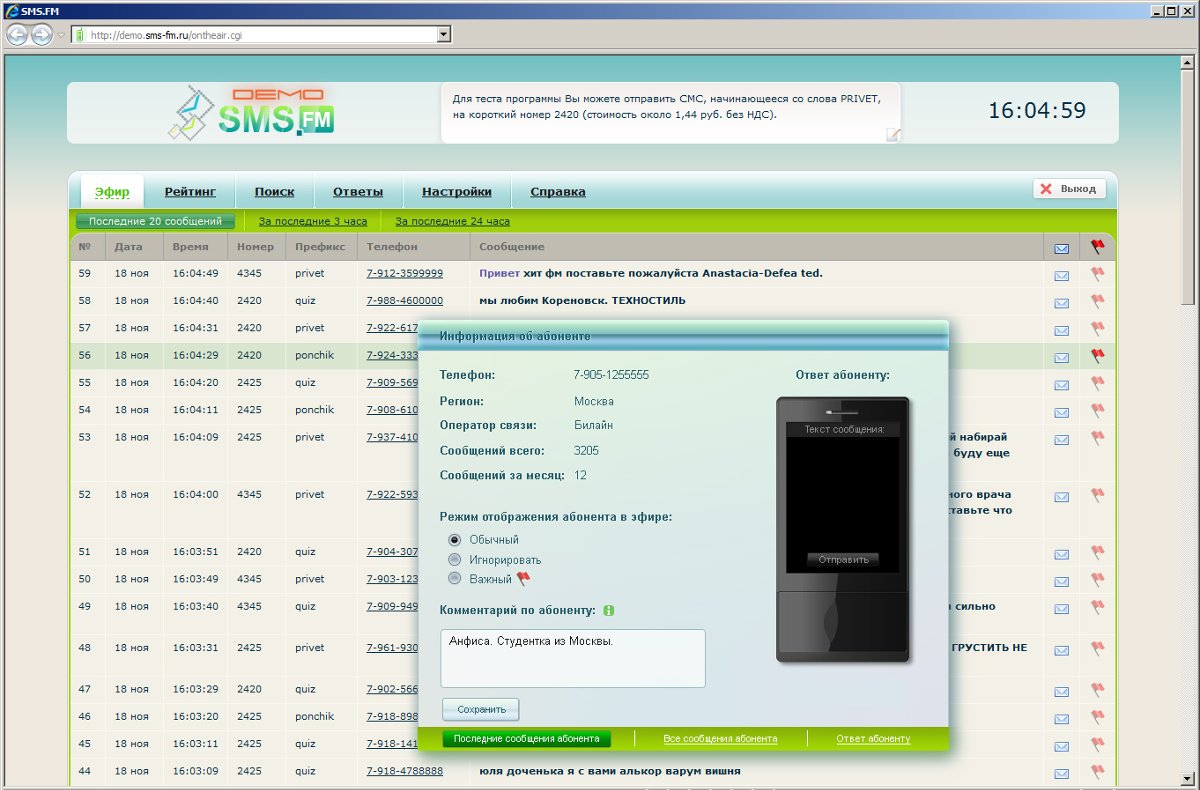Open the Эфир tab

pos(112,192)
